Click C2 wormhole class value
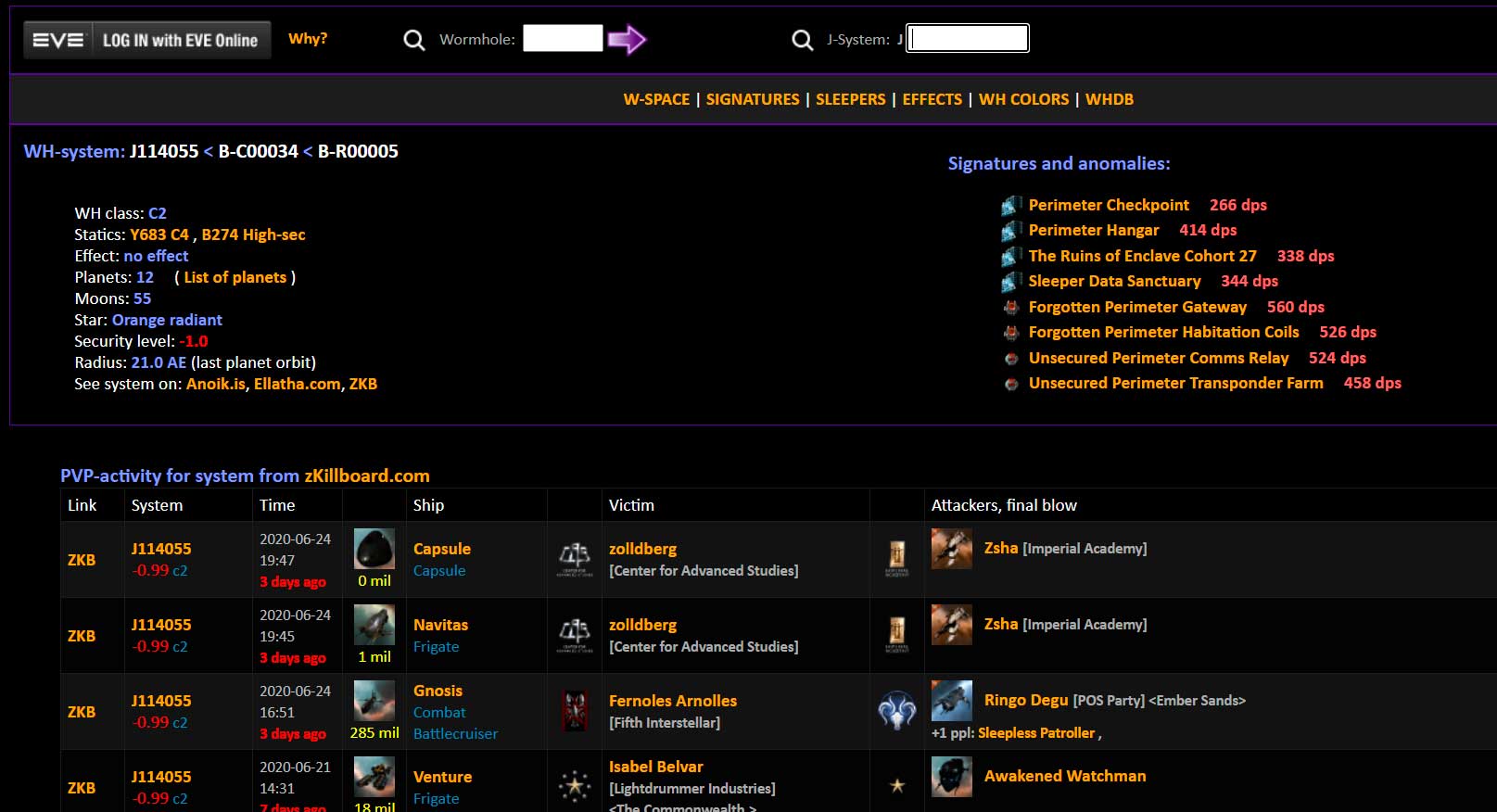The width and height of the screenshot is (1497, 812). pyautogui.click(x=158, y=213)
